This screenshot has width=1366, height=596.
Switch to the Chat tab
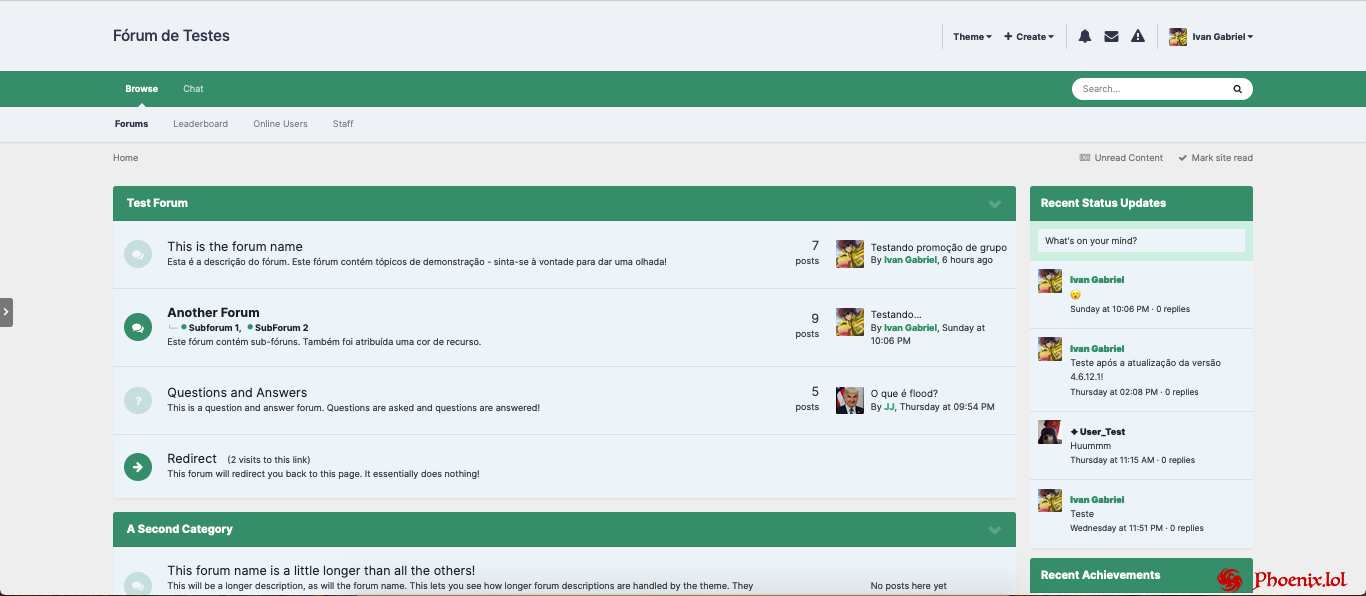pyautogui.click(x=193, y=88)
